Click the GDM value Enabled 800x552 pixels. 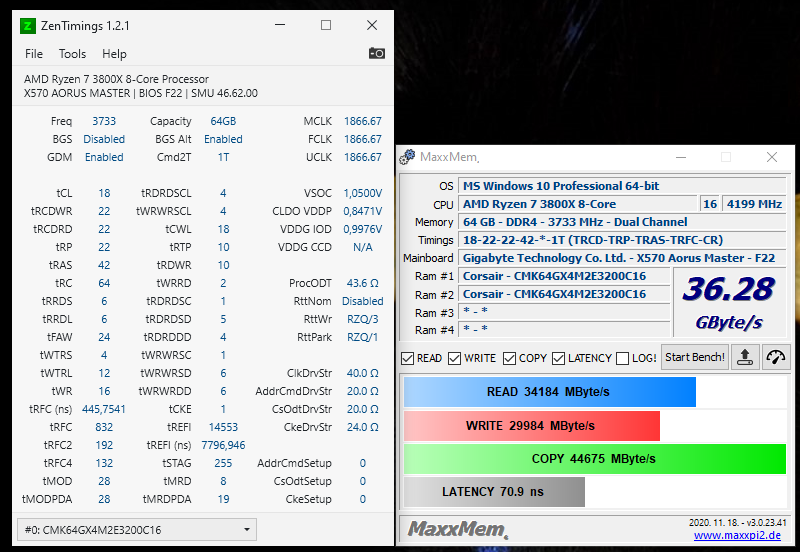(x=104, y=157)
